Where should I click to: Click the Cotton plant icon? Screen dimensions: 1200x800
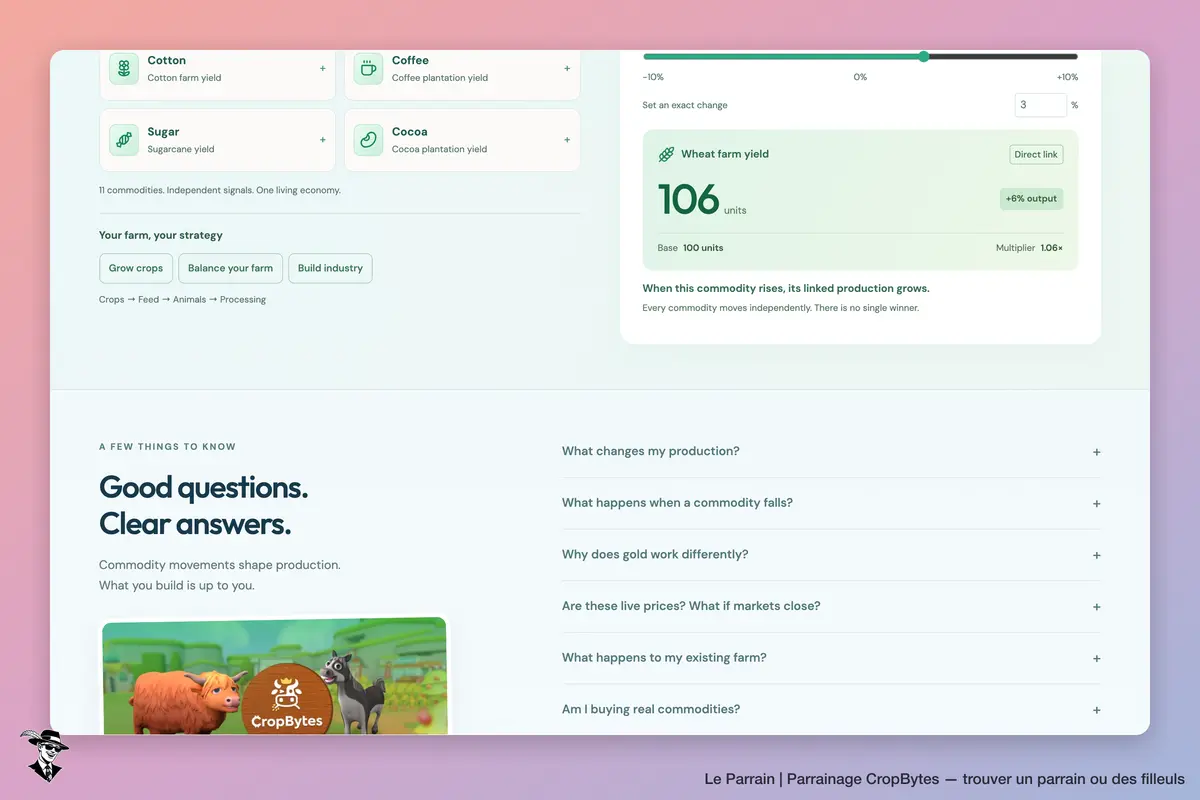tap(124, 69)
